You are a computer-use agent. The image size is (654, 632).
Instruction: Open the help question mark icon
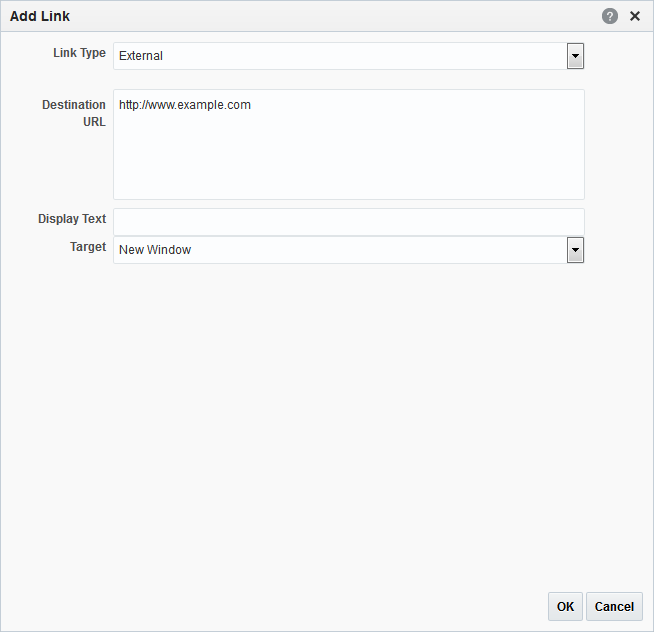(x=609, y=16)
